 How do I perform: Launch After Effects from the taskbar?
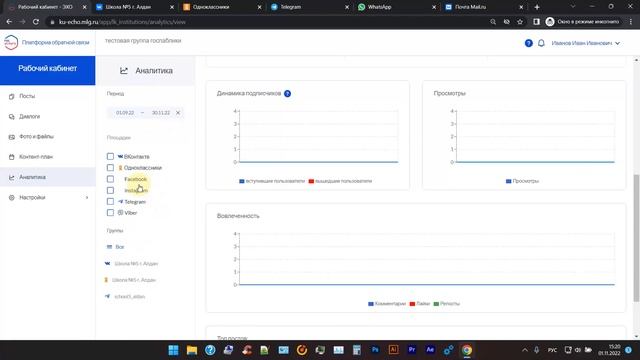(430, 350)
